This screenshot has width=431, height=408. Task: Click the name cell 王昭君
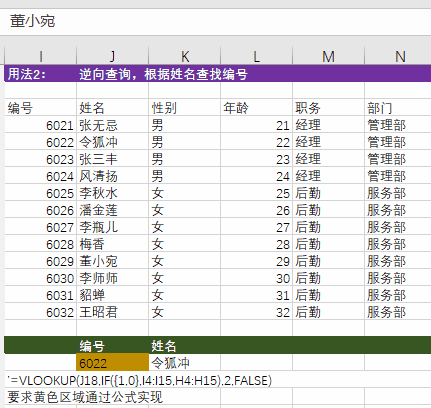tap(113, 312)
